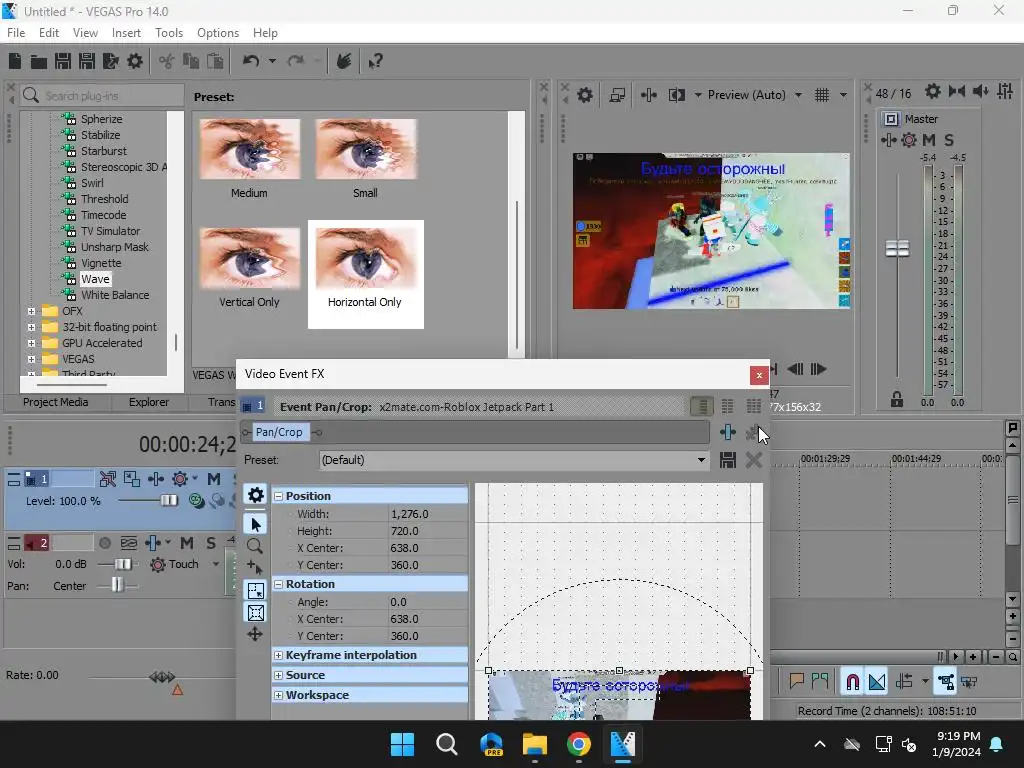Expand Keyframe interpolation section
Viewport: 1024px width, 768px height.
[x=278, y=655]
